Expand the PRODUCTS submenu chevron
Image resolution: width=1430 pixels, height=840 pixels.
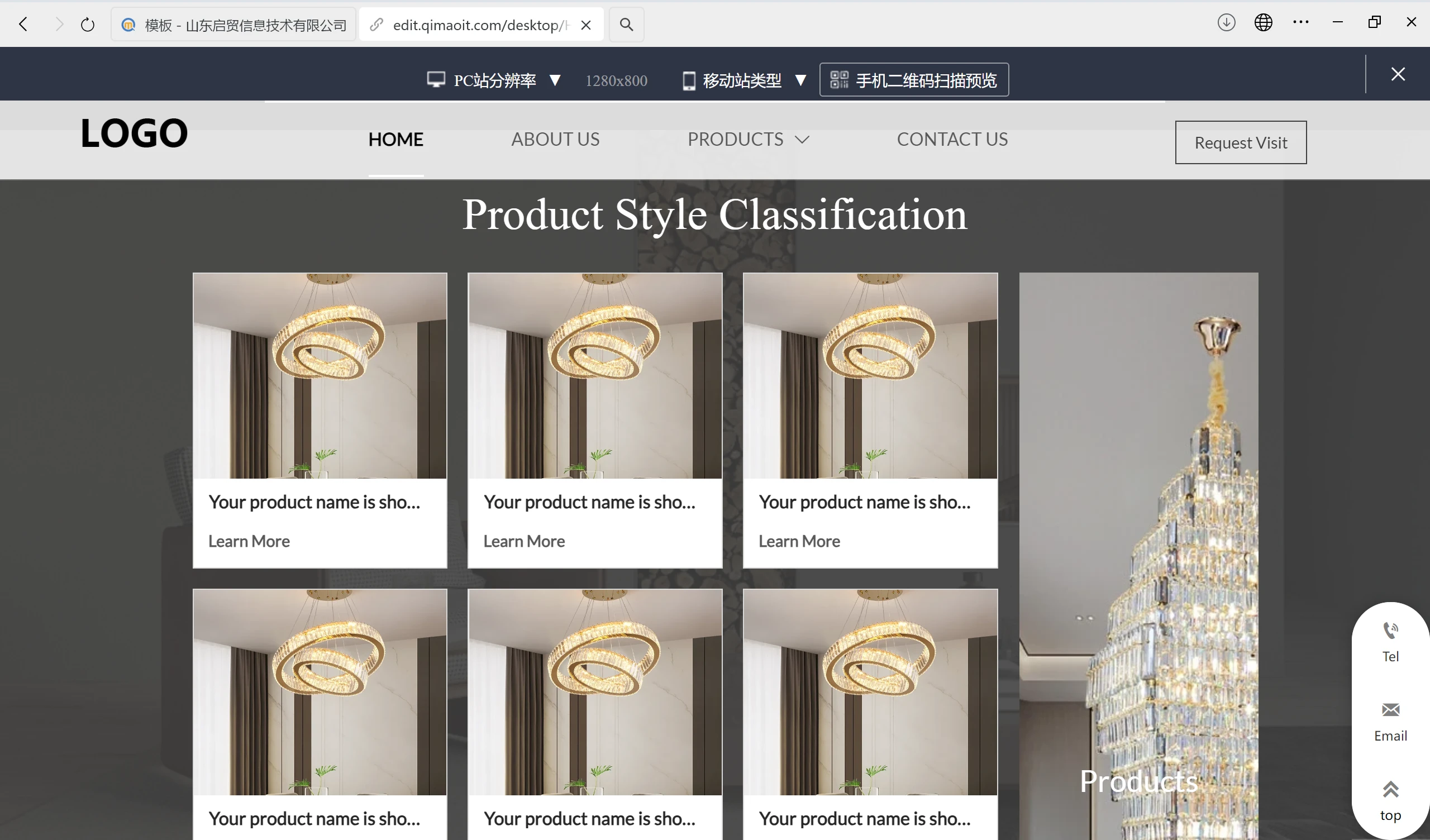tap(802, 140)
